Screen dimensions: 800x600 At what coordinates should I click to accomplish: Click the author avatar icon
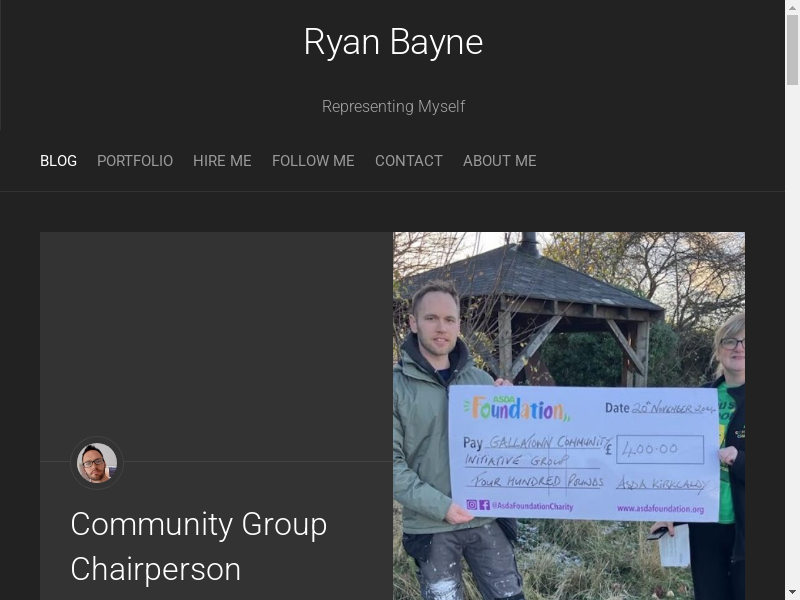97,463
